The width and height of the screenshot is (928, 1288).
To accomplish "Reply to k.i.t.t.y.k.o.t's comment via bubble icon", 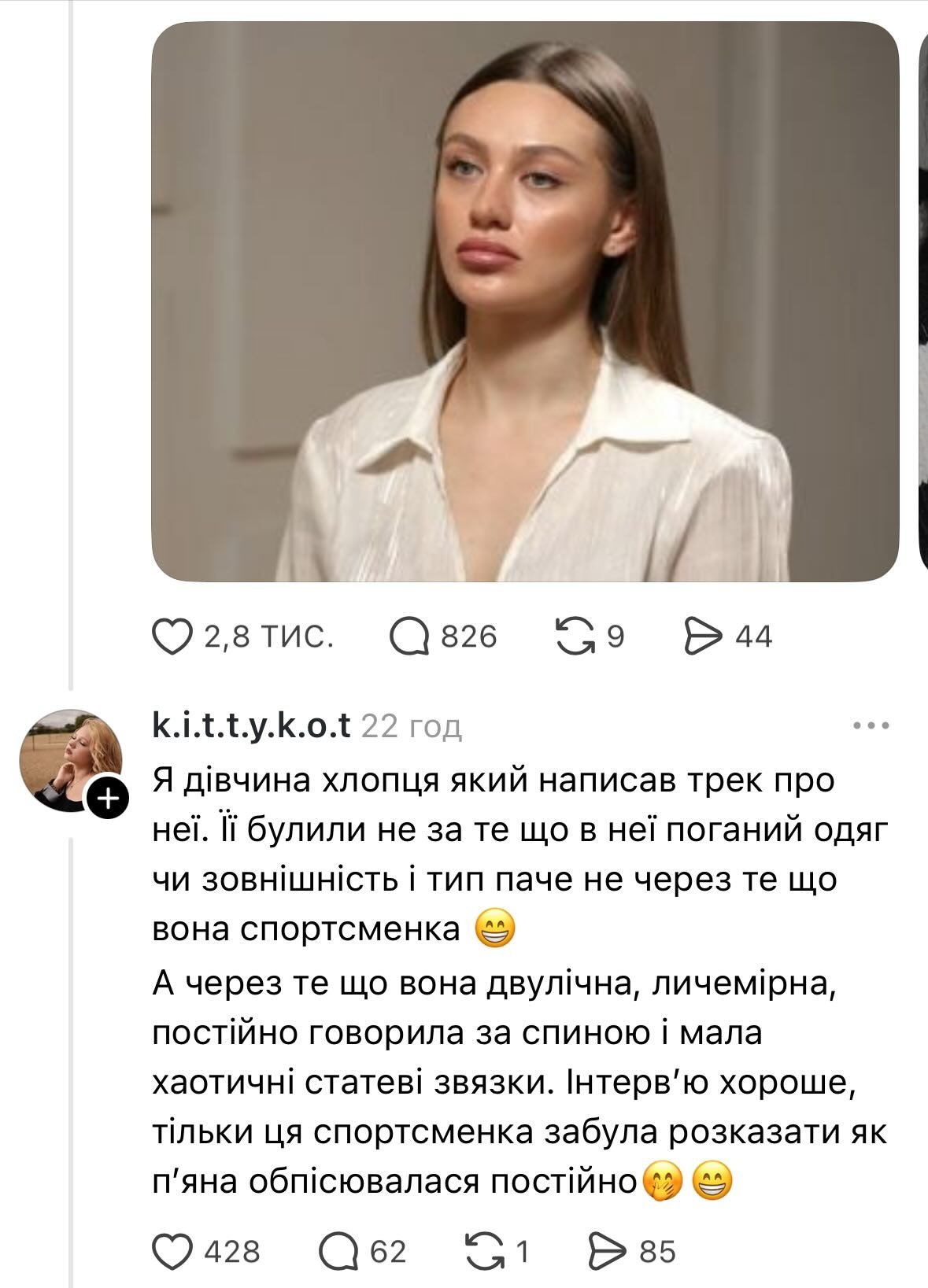I will tap(339, 1251).
